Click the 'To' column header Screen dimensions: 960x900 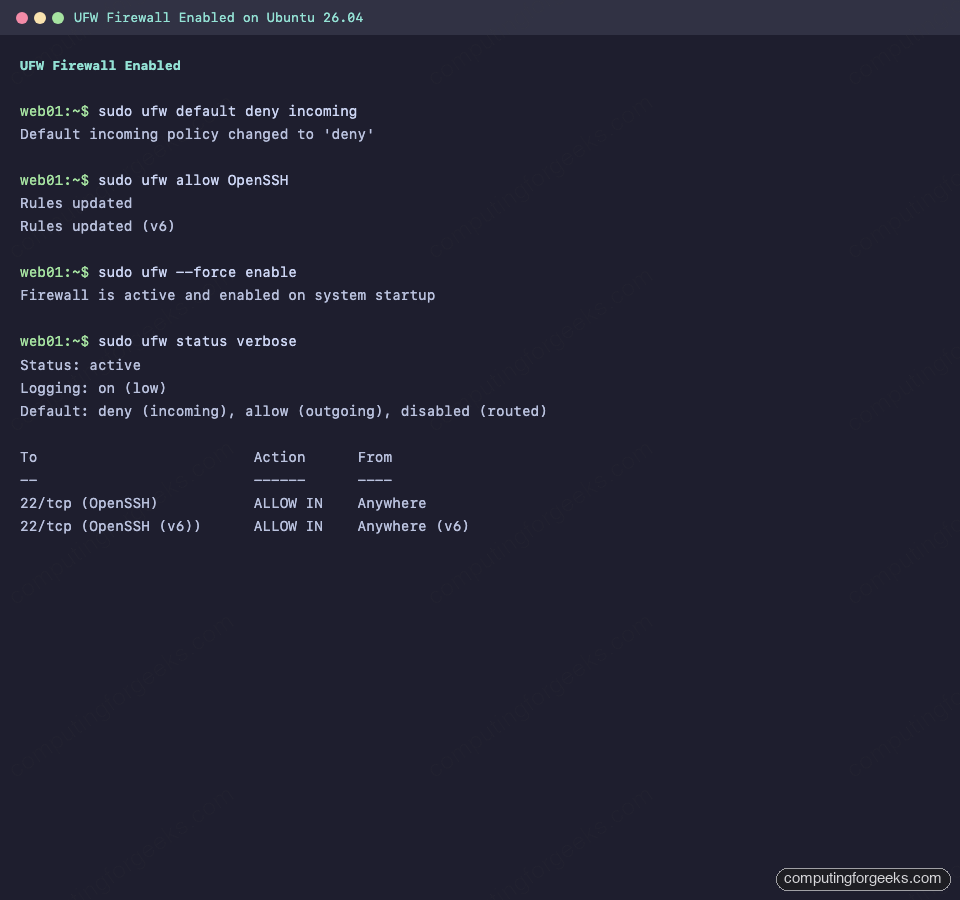28,457
